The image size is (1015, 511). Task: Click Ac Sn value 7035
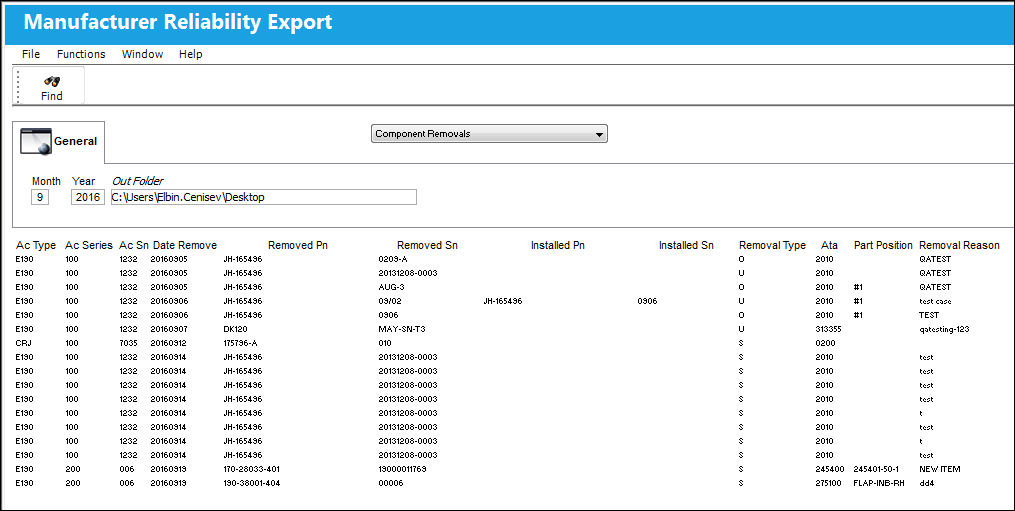pyautogui.click(x=128, y=343)
